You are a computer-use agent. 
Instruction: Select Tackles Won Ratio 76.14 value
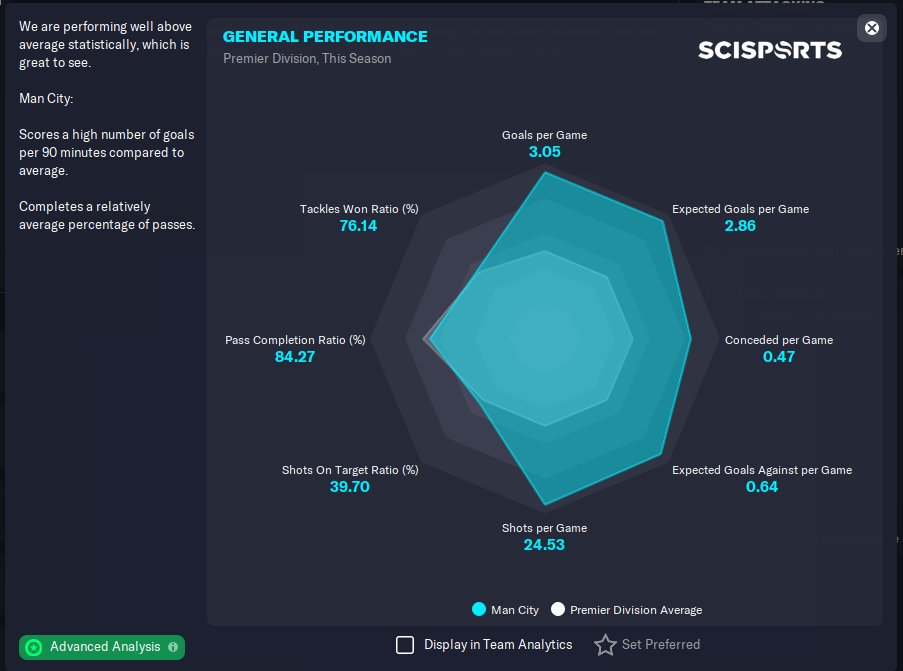pyautogui.click(x=358, y=226)
